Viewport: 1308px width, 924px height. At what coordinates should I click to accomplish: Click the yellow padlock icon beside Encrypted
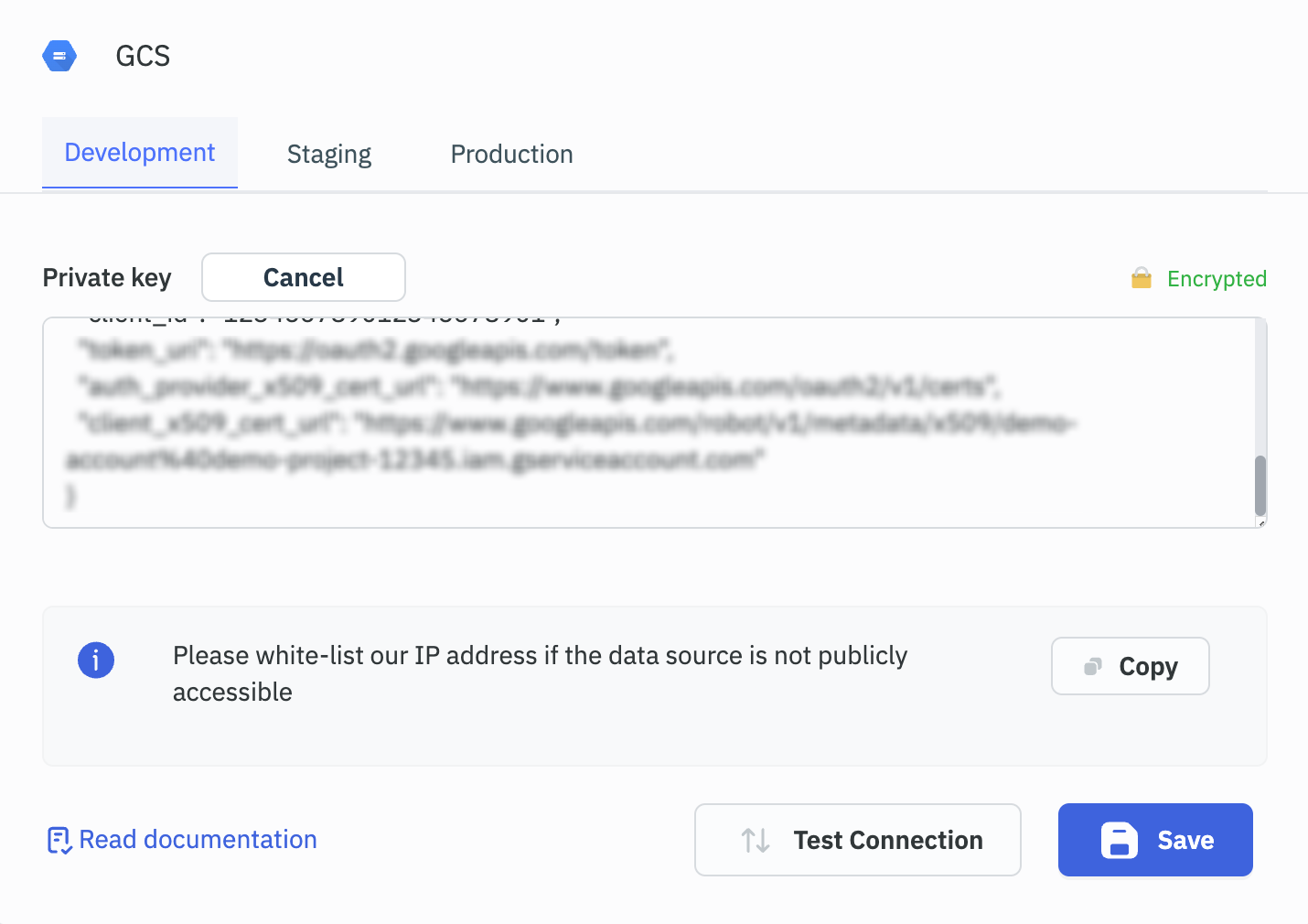(x=1141, y=278)
